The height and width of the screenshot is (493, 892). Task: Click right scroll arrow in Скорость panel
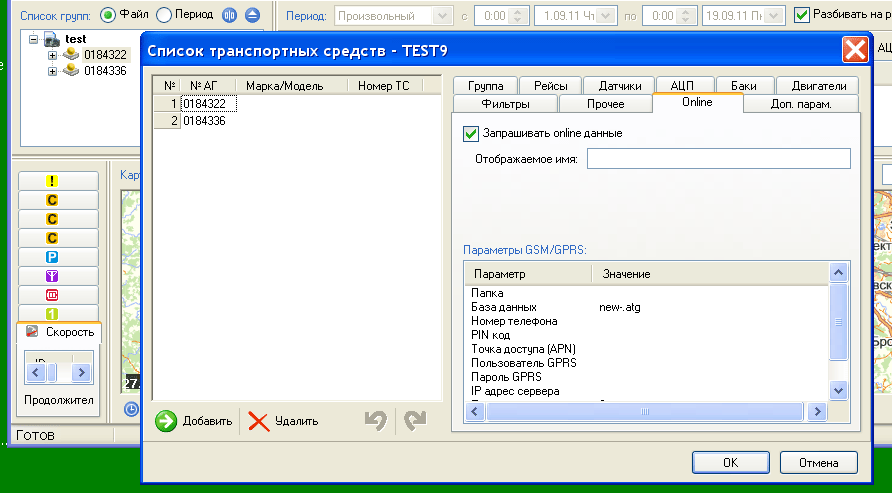point(81,373)
